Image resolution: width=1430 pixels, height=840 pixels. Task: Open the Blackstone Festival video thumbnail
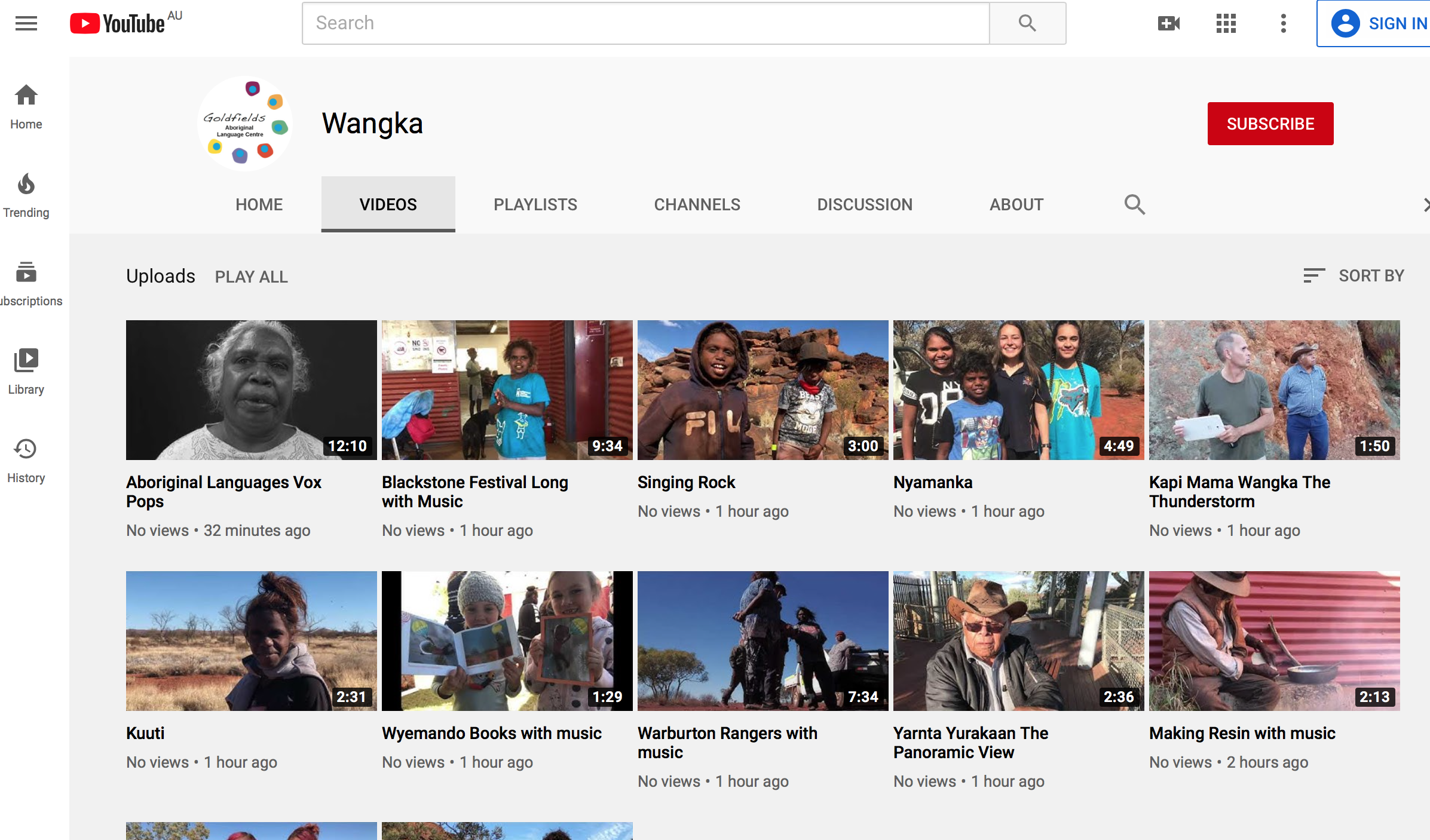507,390
